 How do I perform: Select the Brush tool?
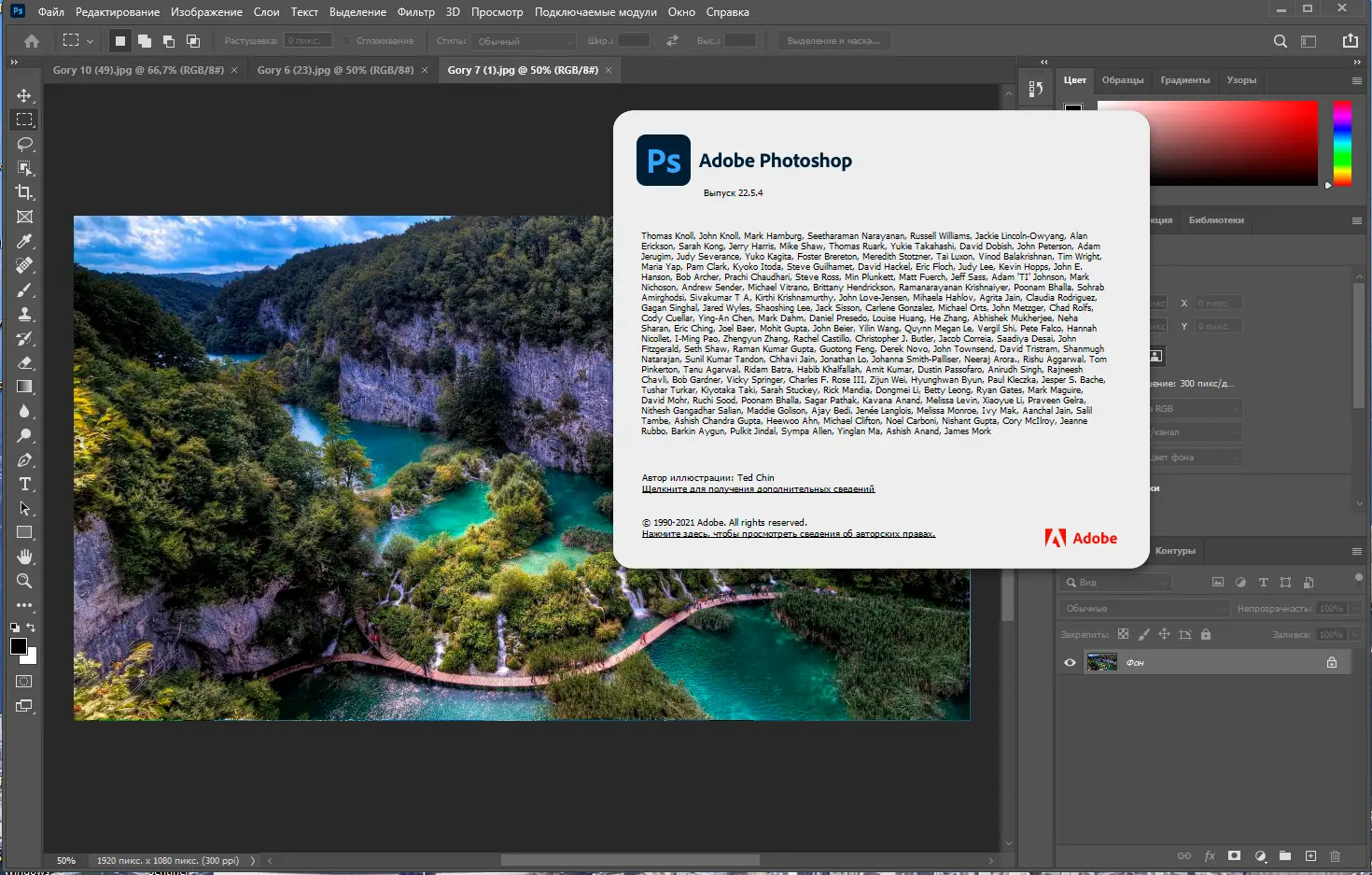(x=24, y=289)
